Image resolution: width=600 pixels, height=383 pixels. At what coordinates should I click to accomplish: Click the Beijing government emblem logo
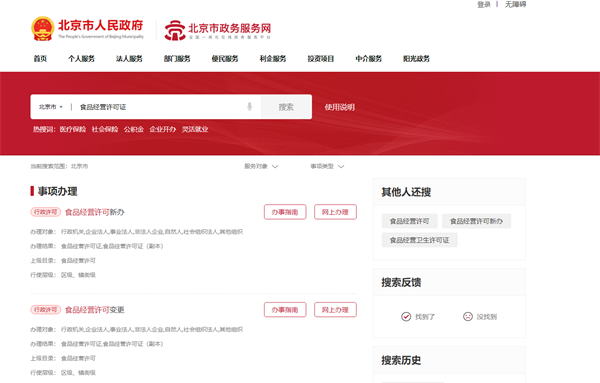(42, 29)
